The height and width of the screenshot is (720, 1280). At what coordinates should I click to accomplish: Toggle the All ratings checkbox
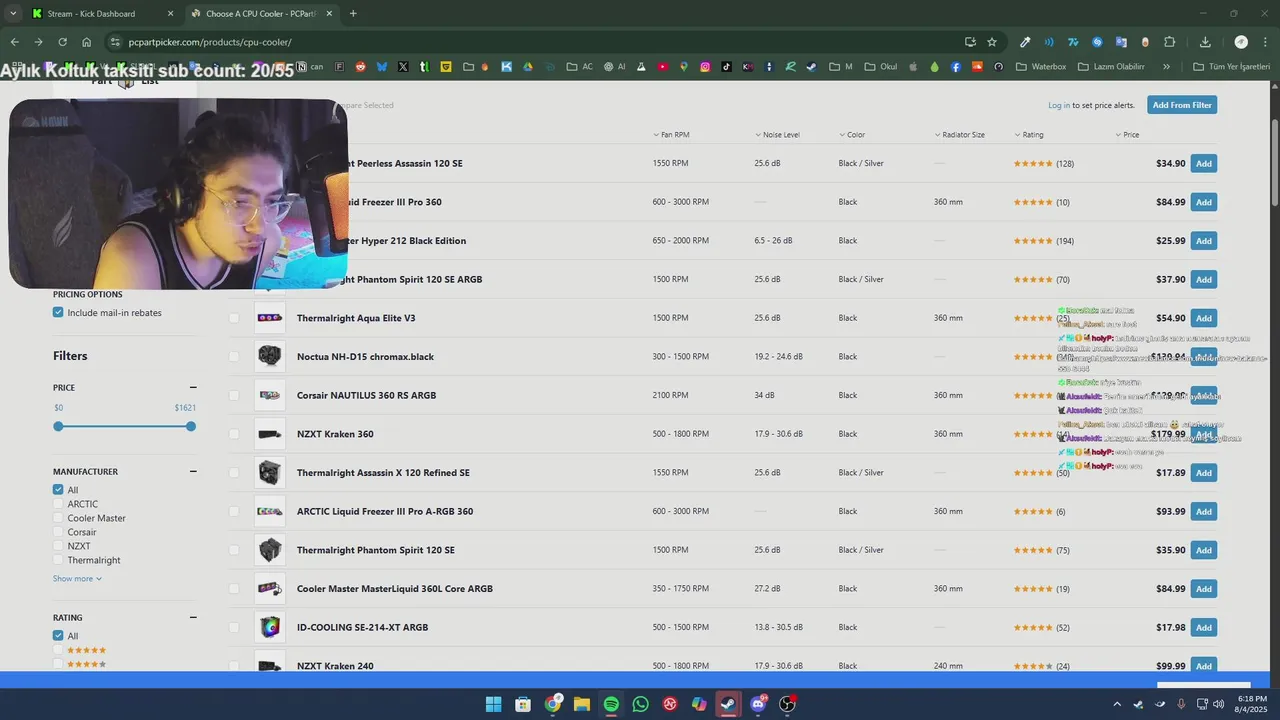click(58, 636)
